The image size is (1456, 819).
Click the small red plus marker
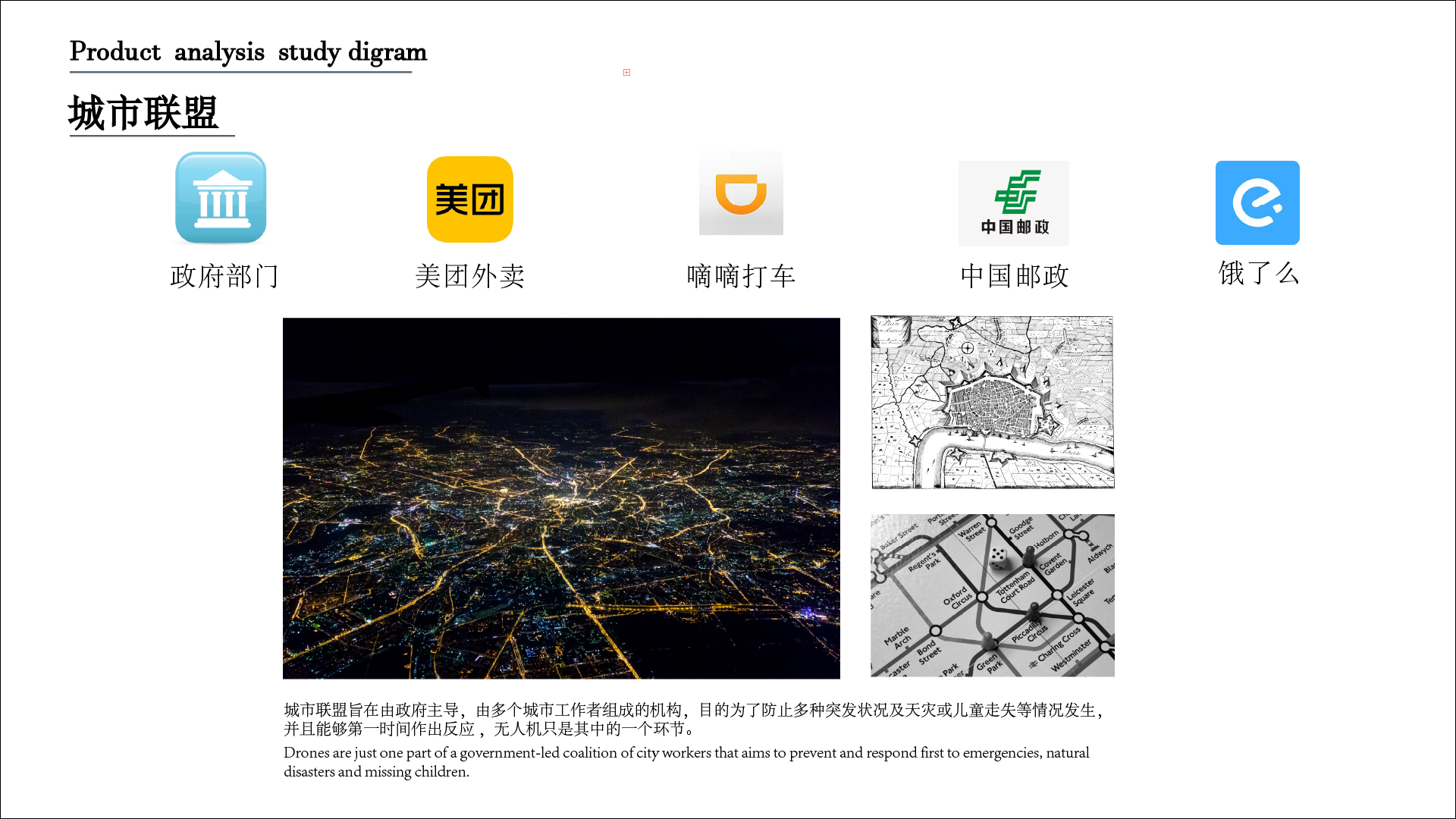pos(626,73)
